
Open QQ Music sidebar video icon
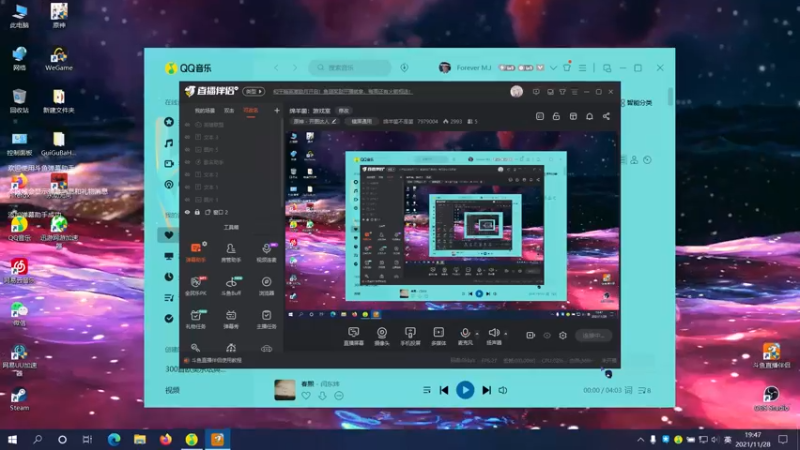169,164
